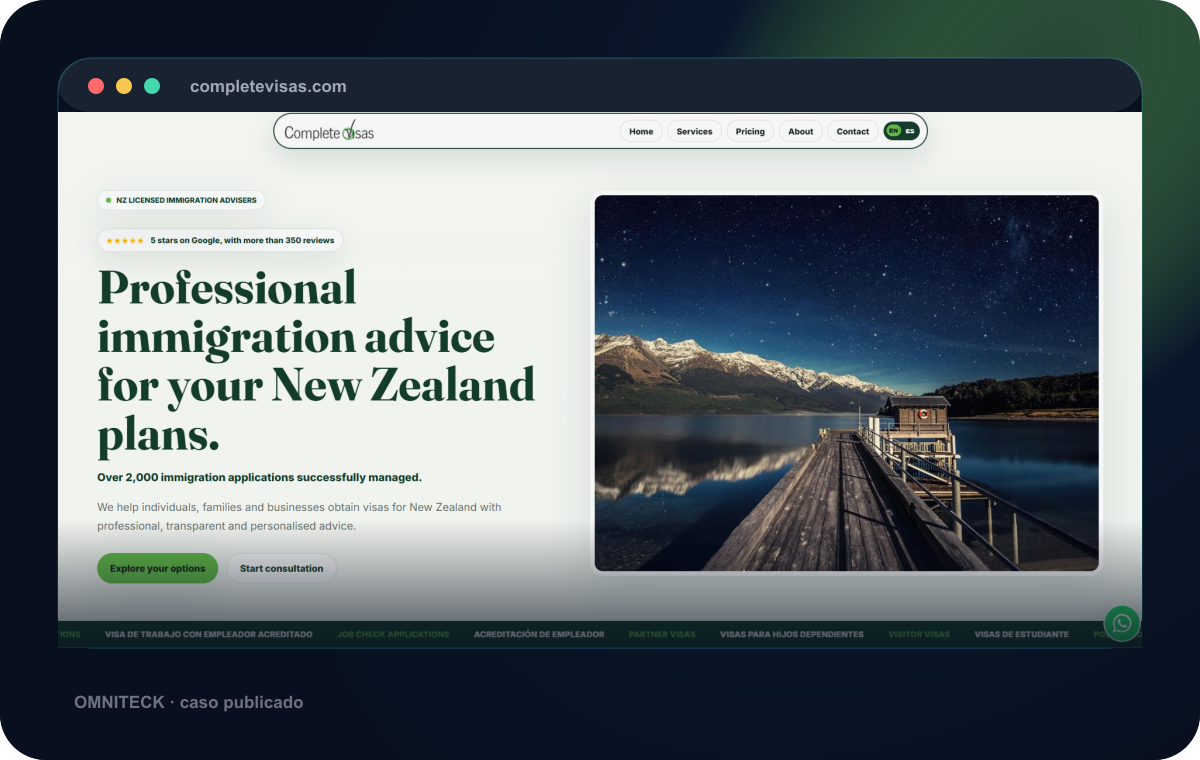1200x760 pixels.
Task: Open the Services nav item
Action: [694, 131]
